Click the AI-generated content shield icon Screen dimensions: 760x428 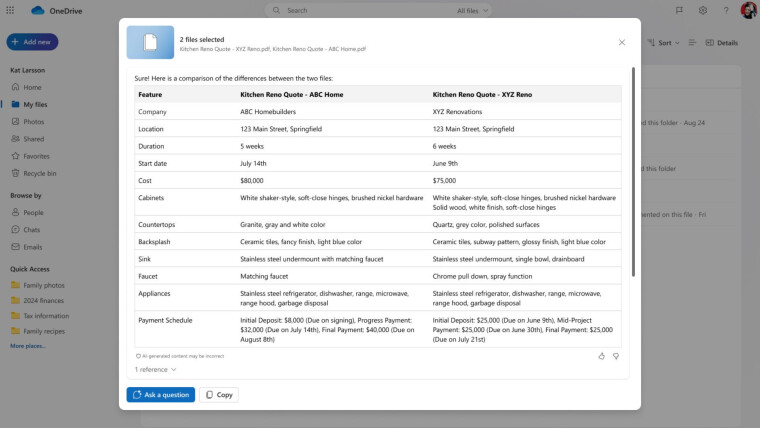pyautogui.click(x=138, y=356)
